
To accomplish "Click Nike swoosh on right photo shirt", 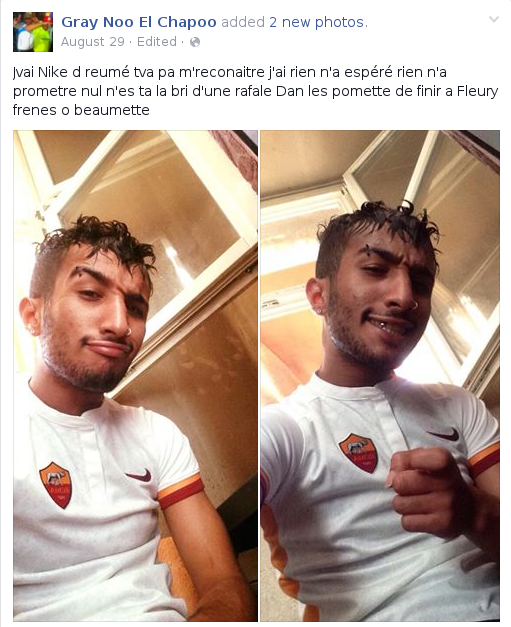I will coord(443,434).
